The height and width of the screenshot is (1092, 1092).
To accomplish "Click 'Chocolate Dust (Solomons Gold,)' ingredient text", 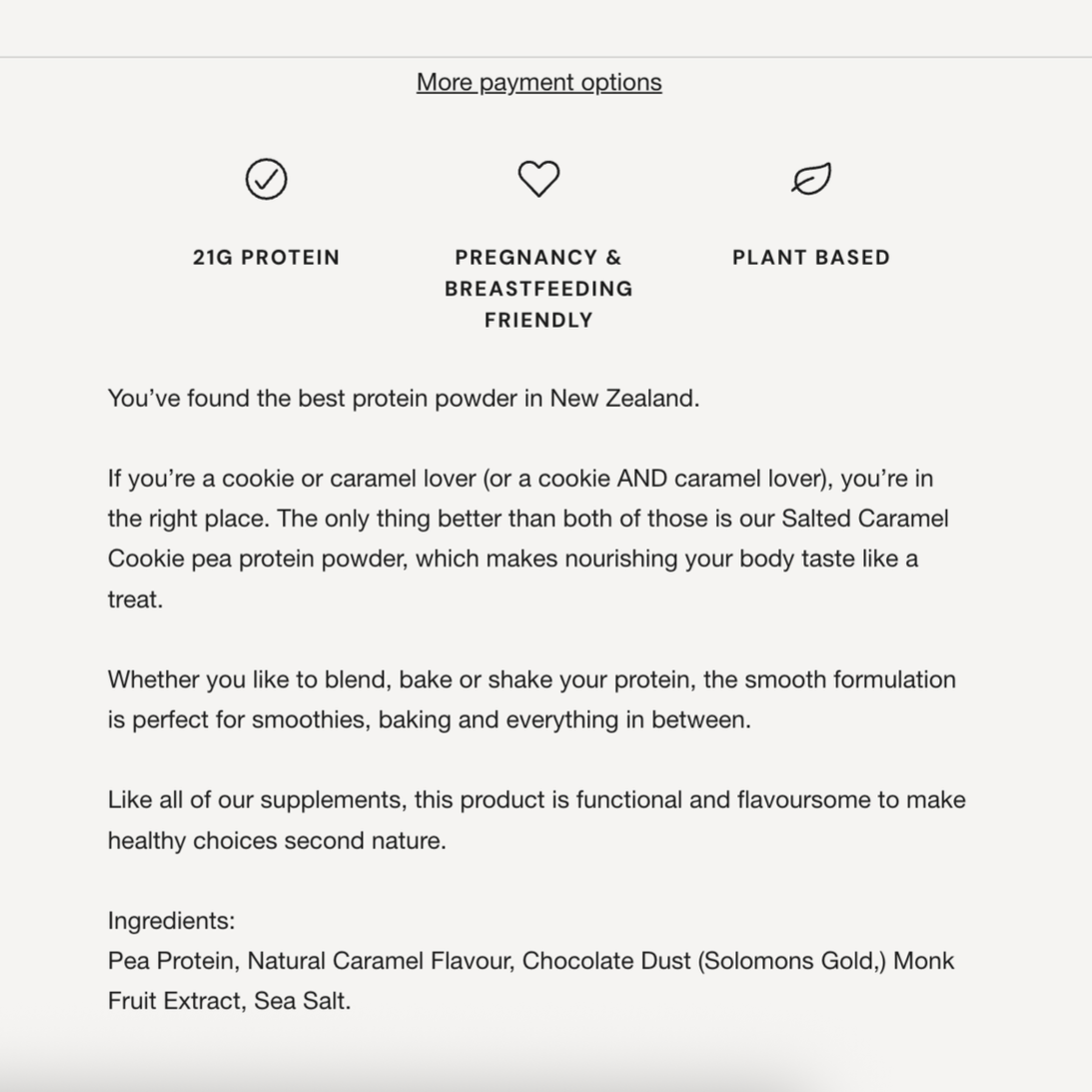I will (704, 961).
